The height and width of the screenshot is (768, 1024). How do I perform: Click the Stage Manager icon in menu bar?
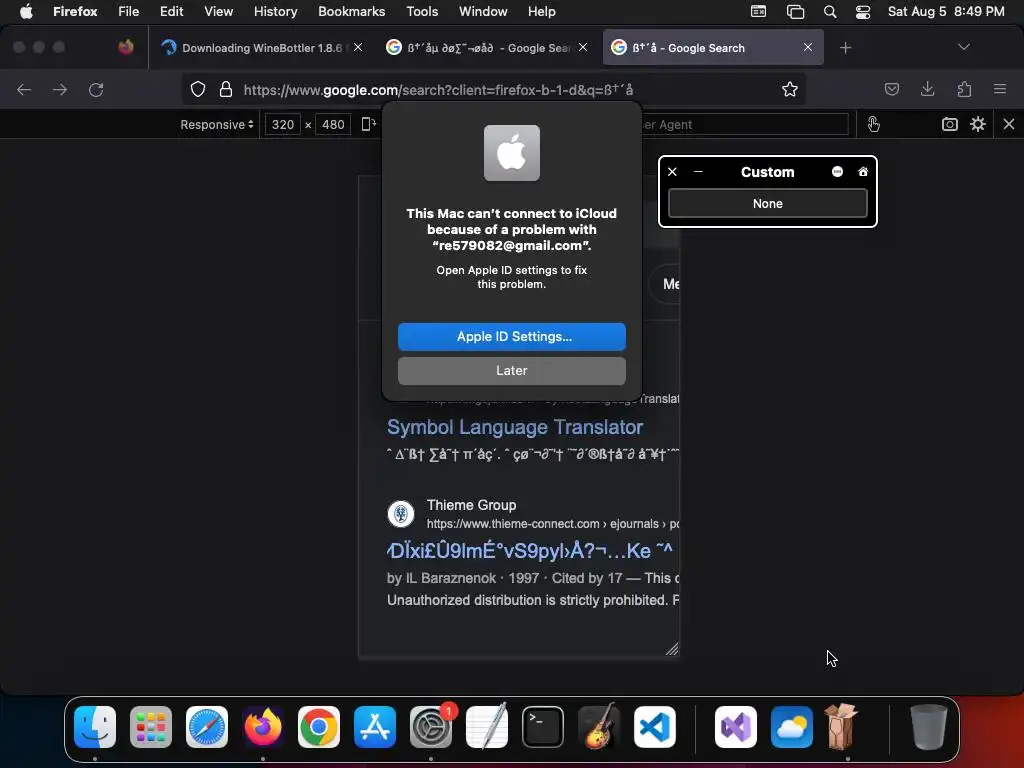(x=795, y=12)
